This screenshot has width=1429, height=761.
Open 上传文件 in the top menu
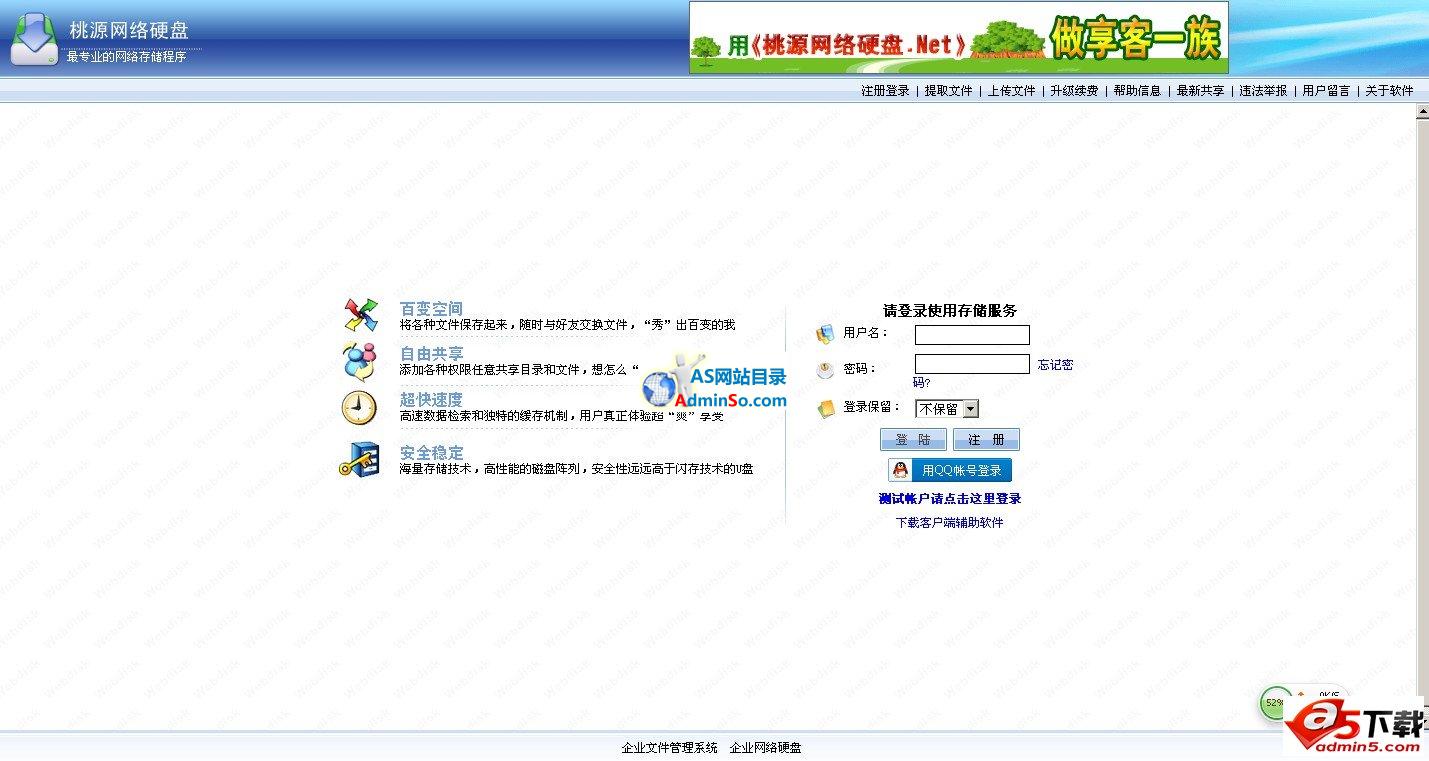(x=1011, y=91)
